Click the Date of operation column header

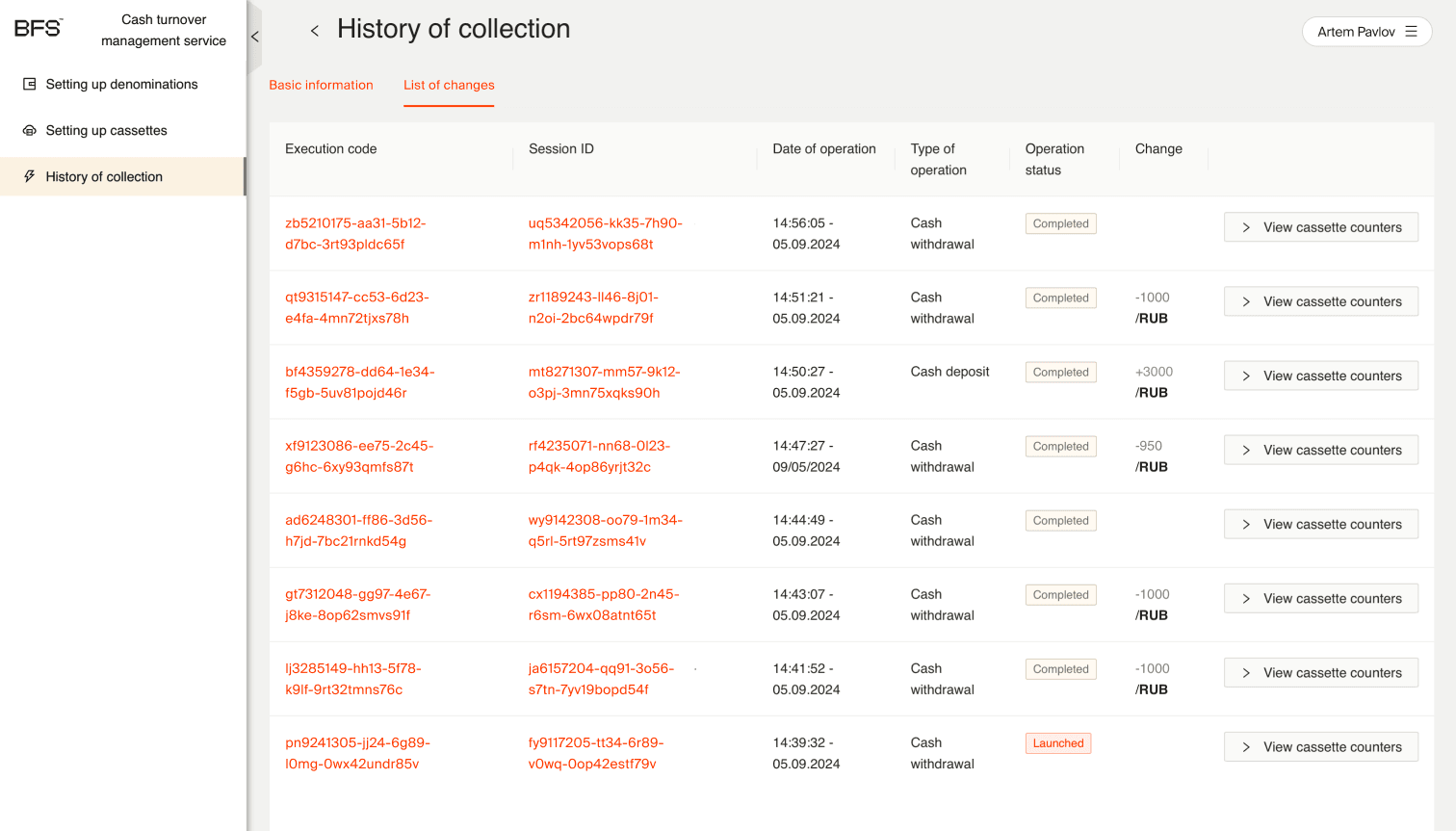point(824,149)
